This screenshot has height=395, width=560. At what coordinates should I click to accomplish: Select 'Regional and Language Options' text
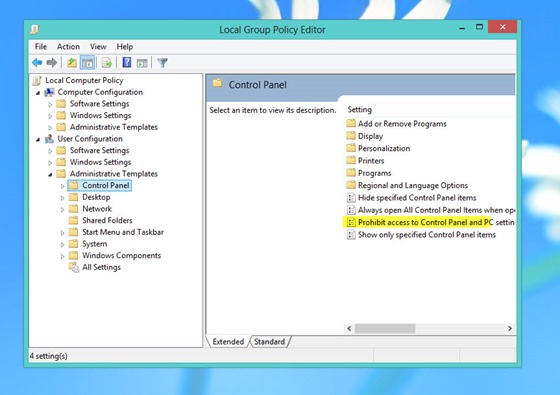413,185
